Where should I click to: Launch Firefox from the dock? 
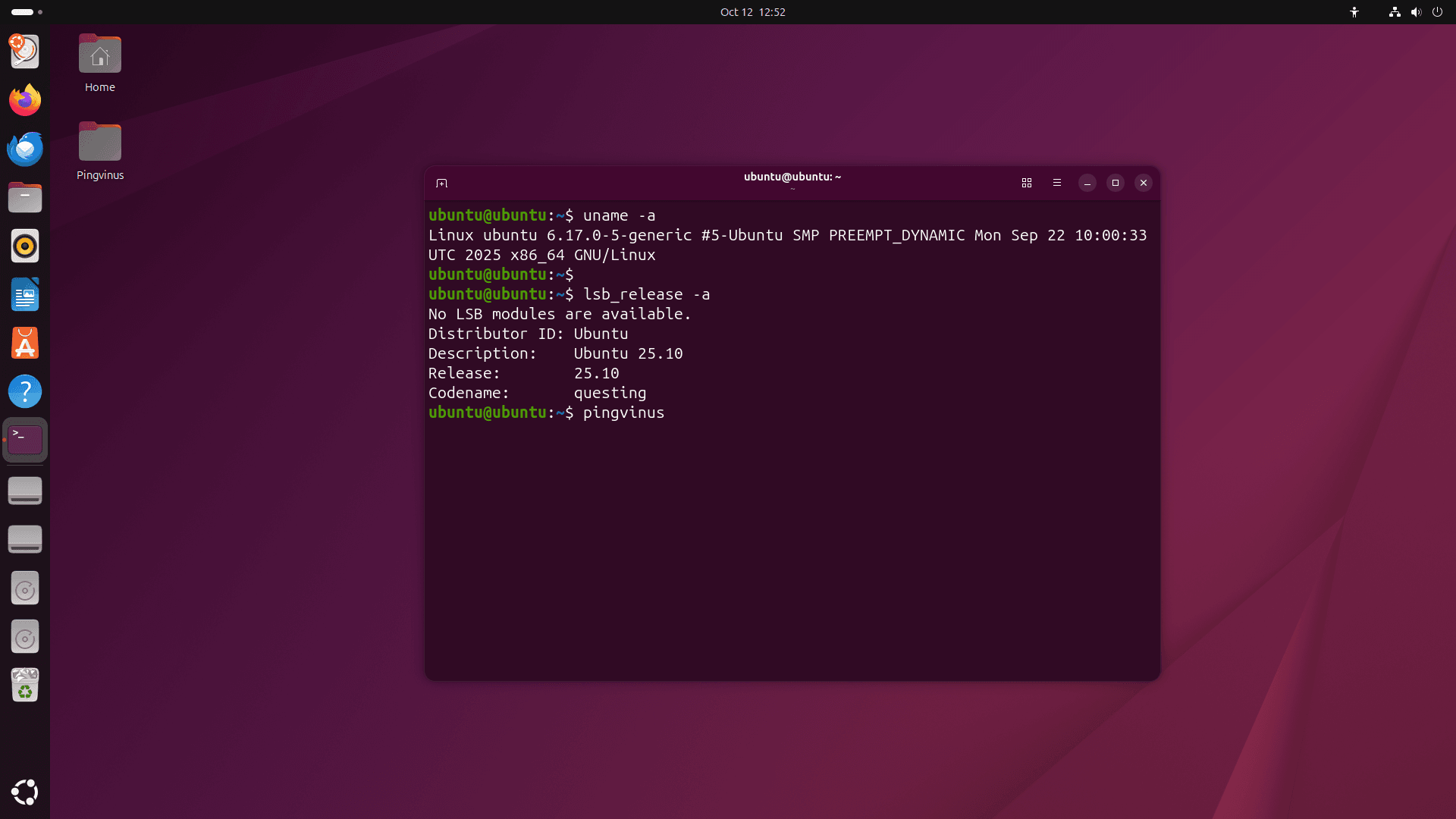coord(25,100)
